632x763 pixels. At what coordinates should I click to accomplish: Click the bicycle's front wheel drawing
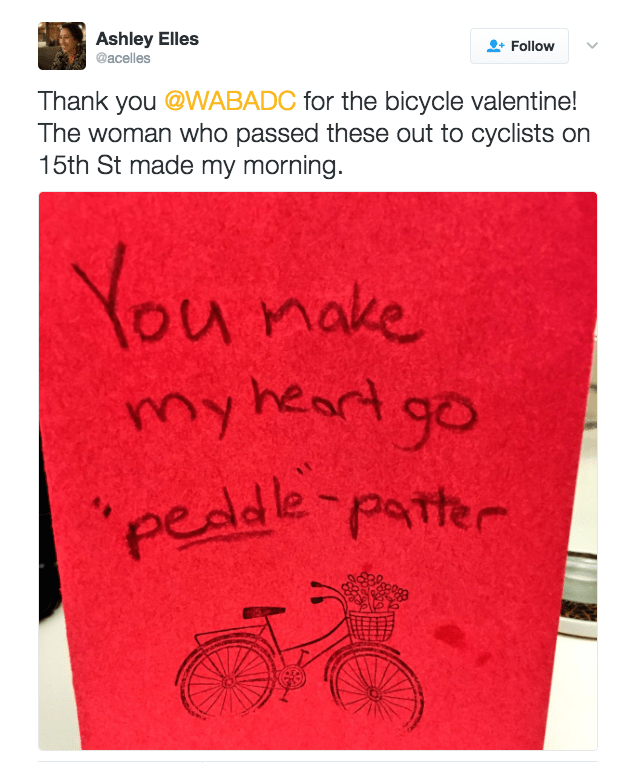pyautogui.click(x=374, y=692)
